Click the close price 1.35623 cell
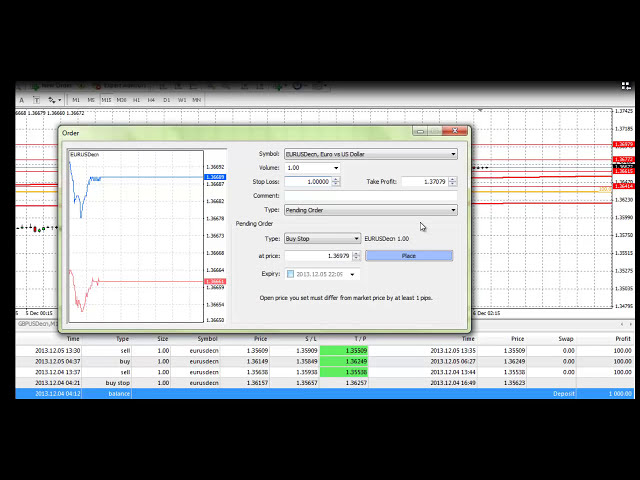 tap(514, 383)
